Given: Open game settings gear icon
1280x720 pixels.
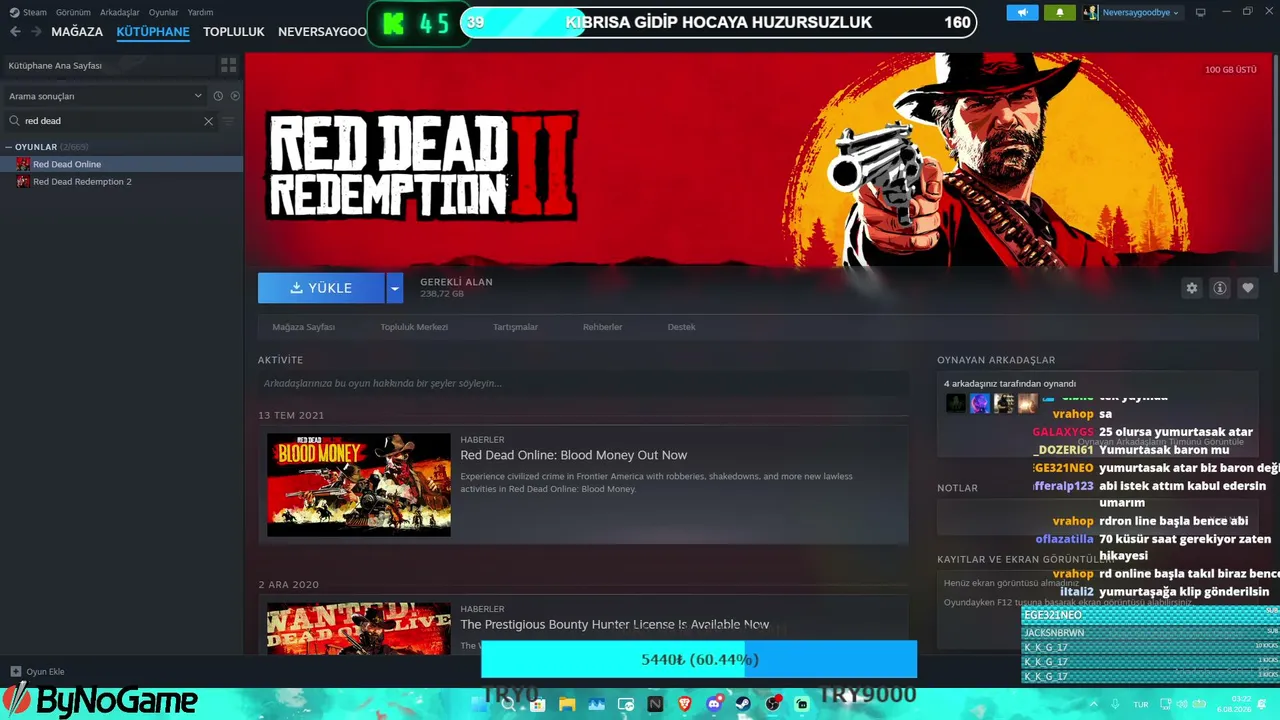Looking at the screenshot, I should [1192, 288].
